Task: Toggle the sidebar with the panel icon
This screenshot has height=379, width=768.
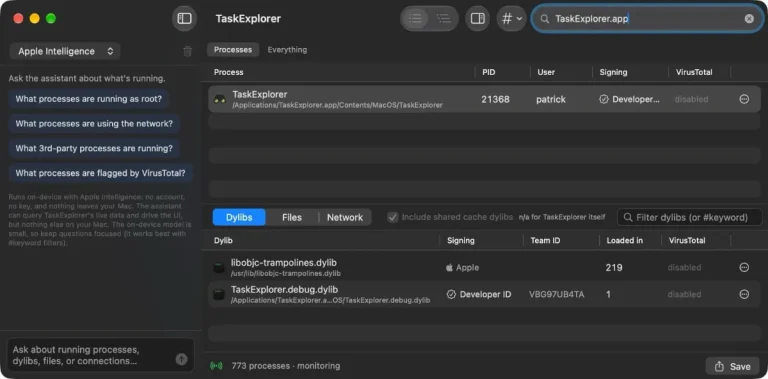Action: coord(184,19)
